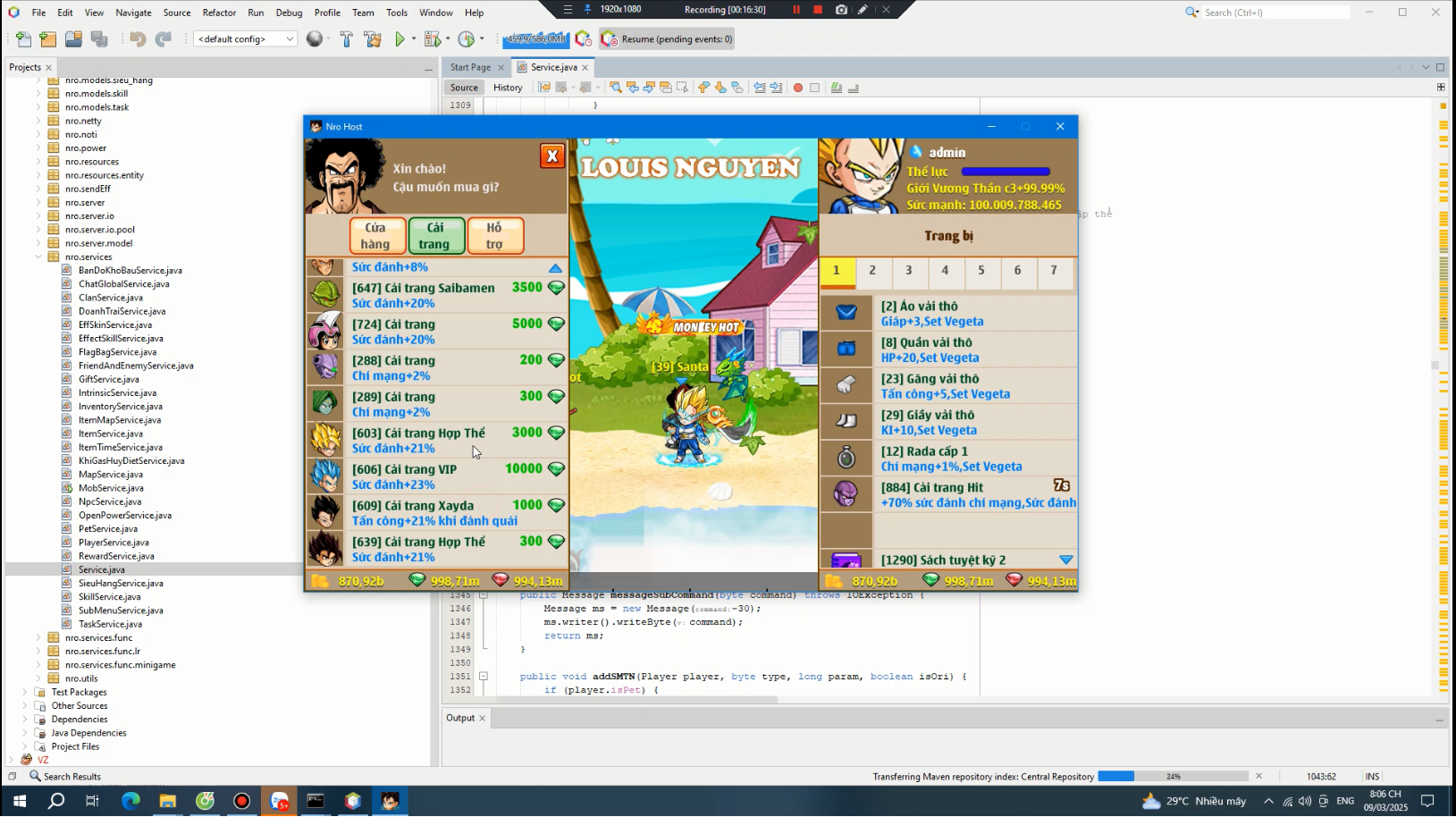Toggle rectangular selection icon
Image resolution: width=1456 pixels, height=817 pixels.
point(683,88)
